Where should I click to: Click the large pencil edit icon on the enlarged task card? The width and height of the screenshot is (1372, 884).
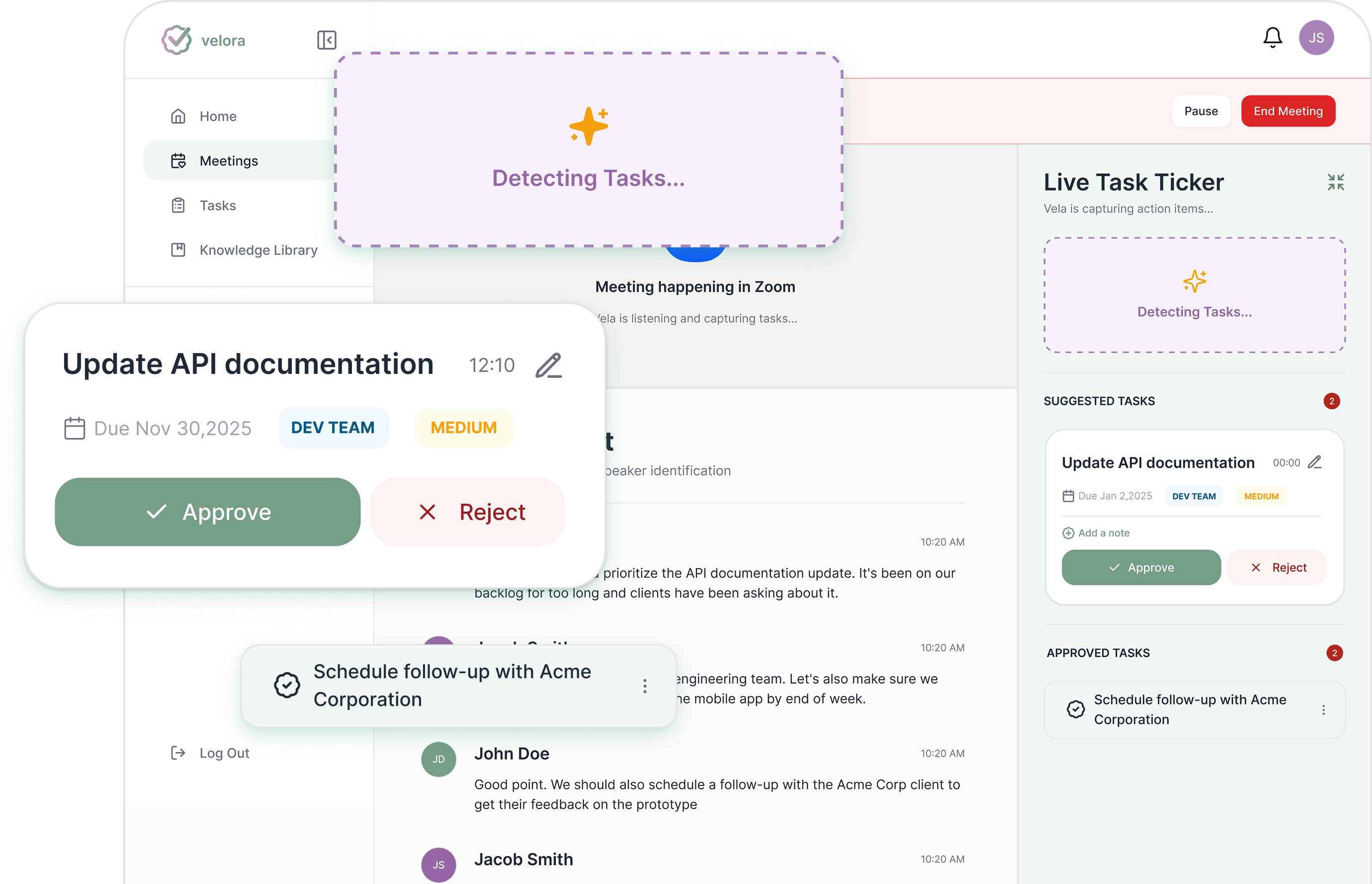(x=549, y=365)
